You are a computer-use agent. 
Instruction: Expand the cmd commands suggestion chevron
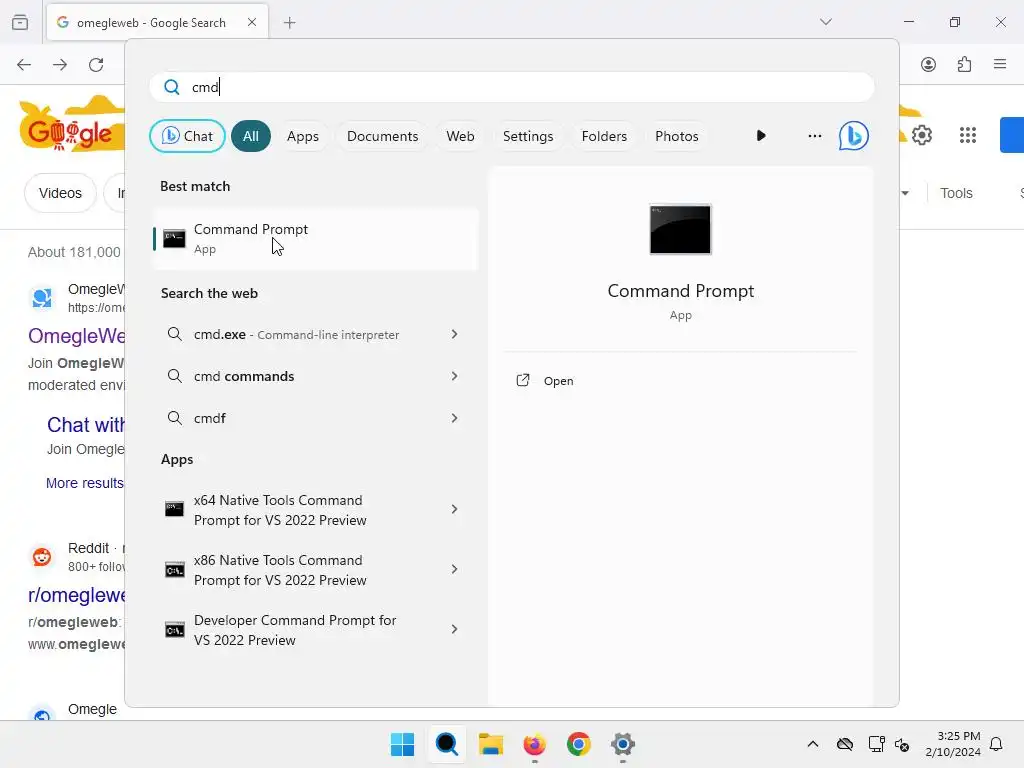tap(455, 376)
